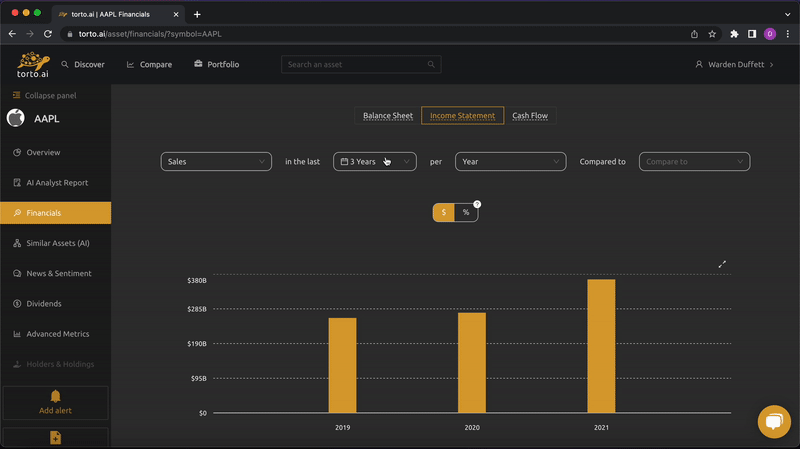
Task: Click the Advanced Metrics chart icon
Action: click(x=17, y=334)
